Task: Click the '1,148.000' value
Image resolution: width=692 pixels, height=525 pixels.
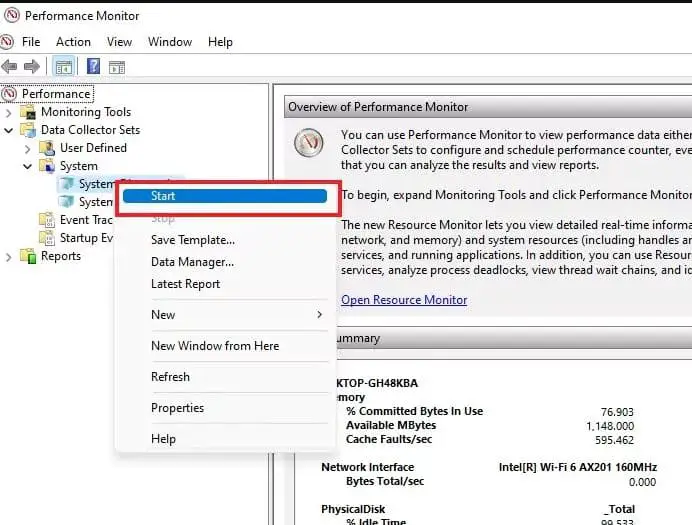Action: (x=610, y=426)
